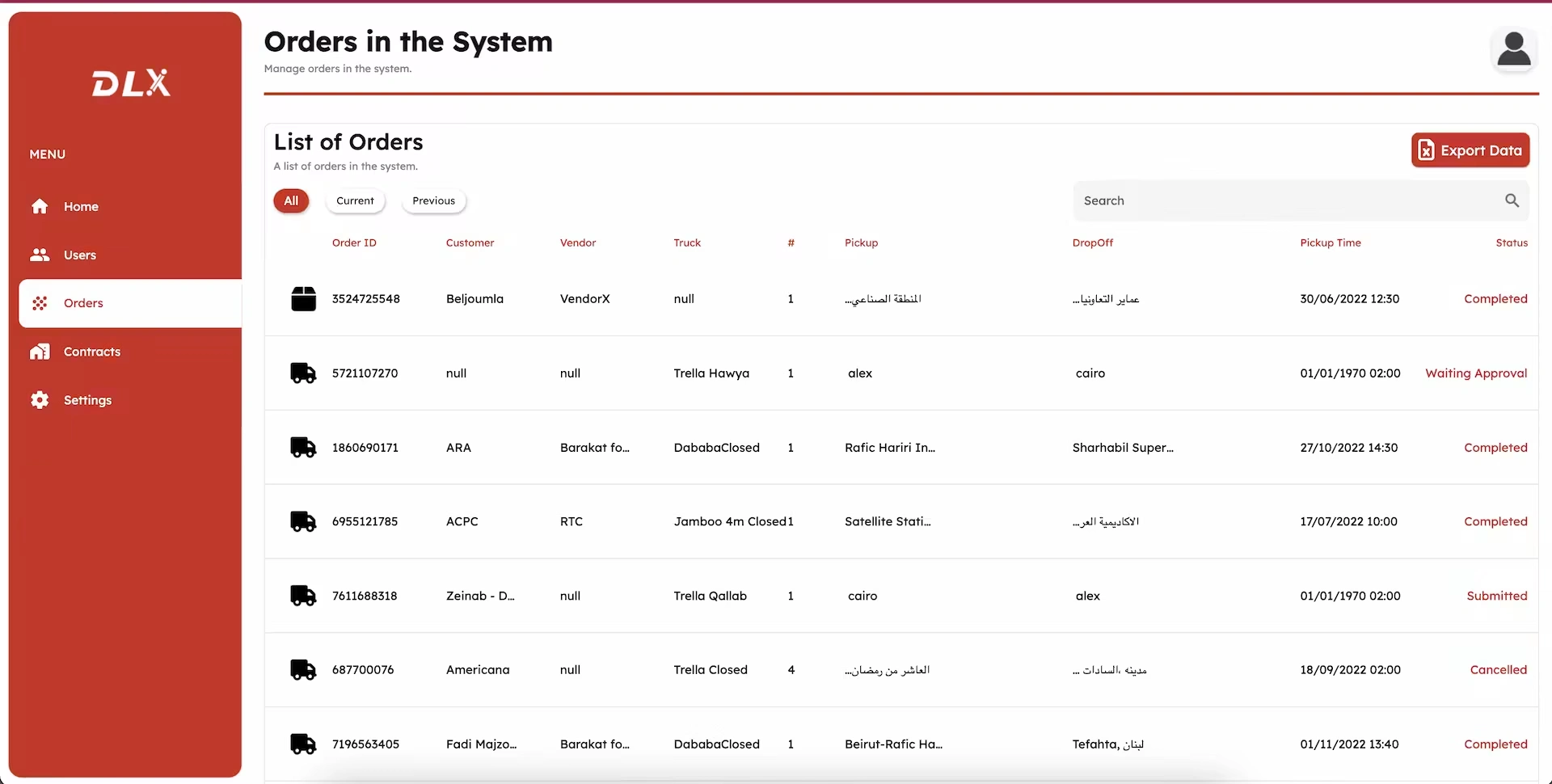Click the Status column header
The image size is (1552, 784).
pos(1511,242)
